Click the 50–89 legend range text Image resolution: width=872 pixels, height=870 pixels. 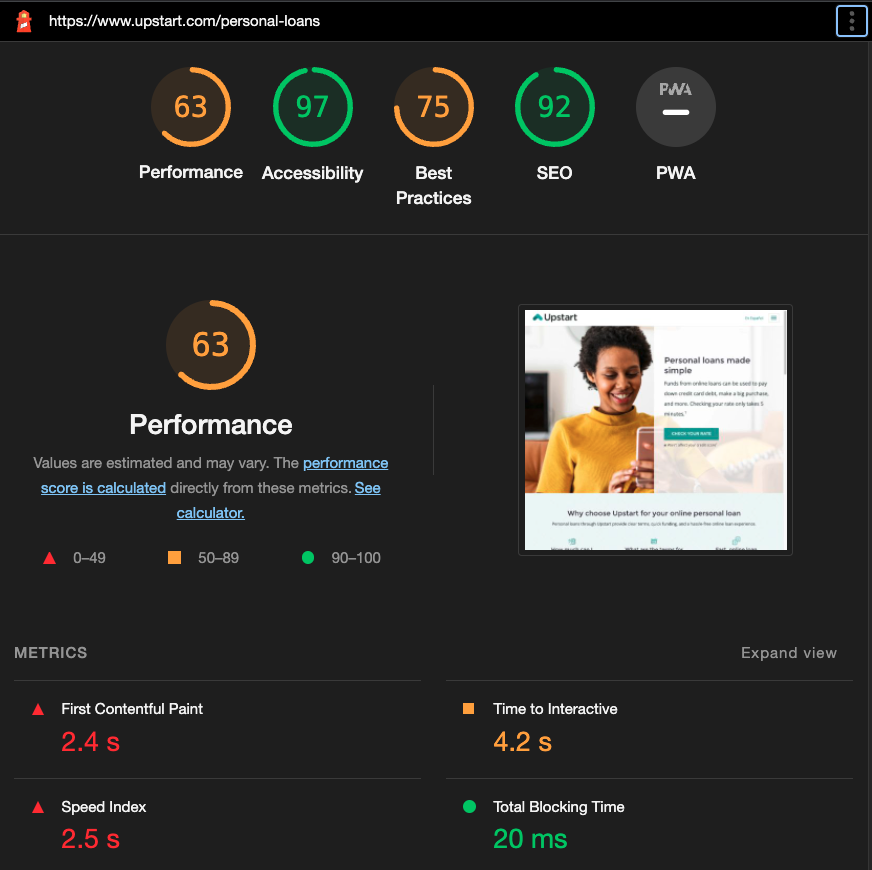tap(219, 557)
